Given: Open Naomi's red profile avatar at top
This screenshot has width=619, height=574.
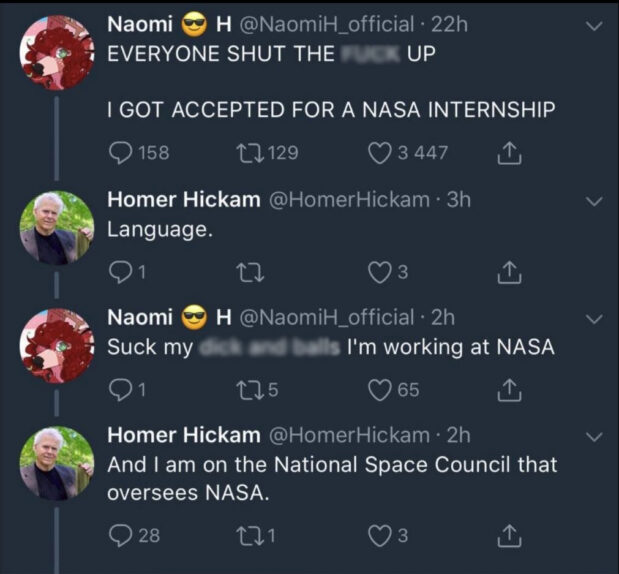Looking at the screenshot, I should pos(56,52).
